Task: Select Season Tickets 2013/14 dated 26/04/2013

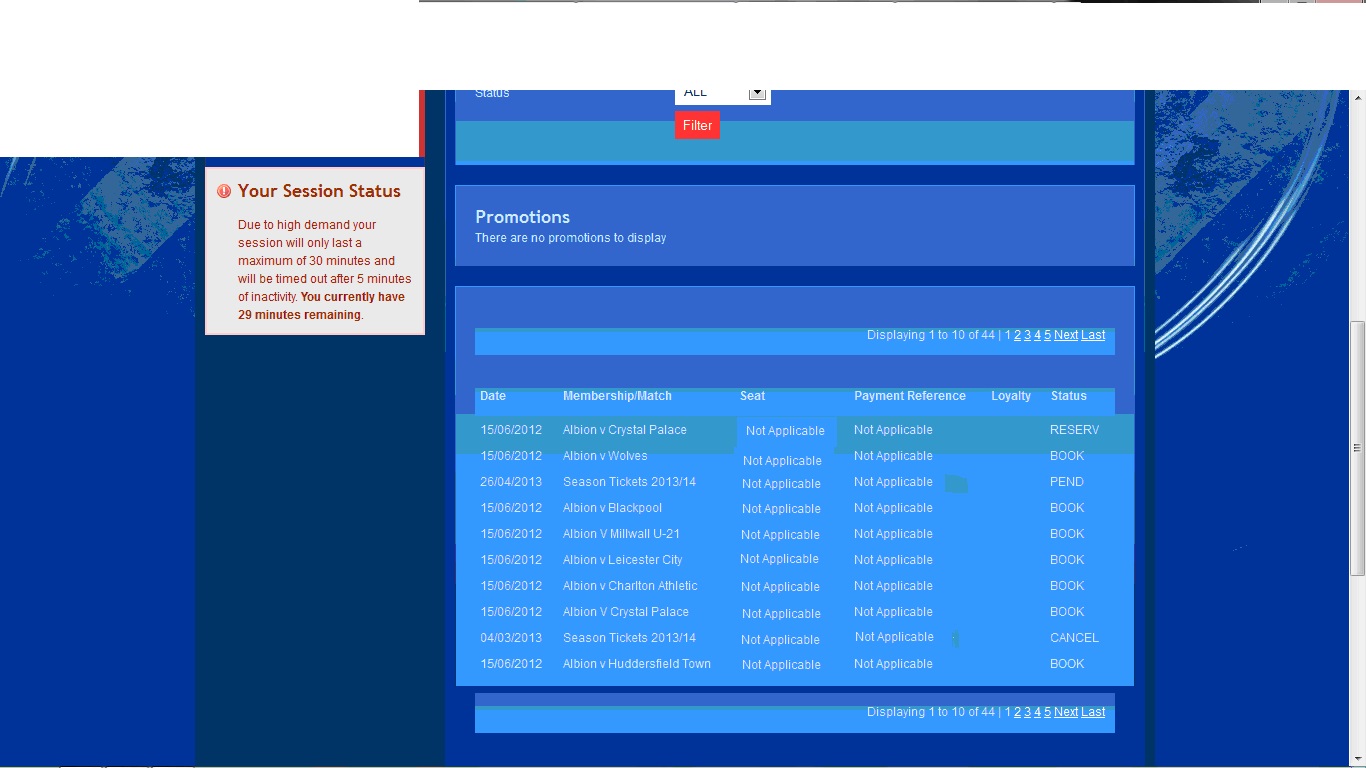Action: point(629,482)
